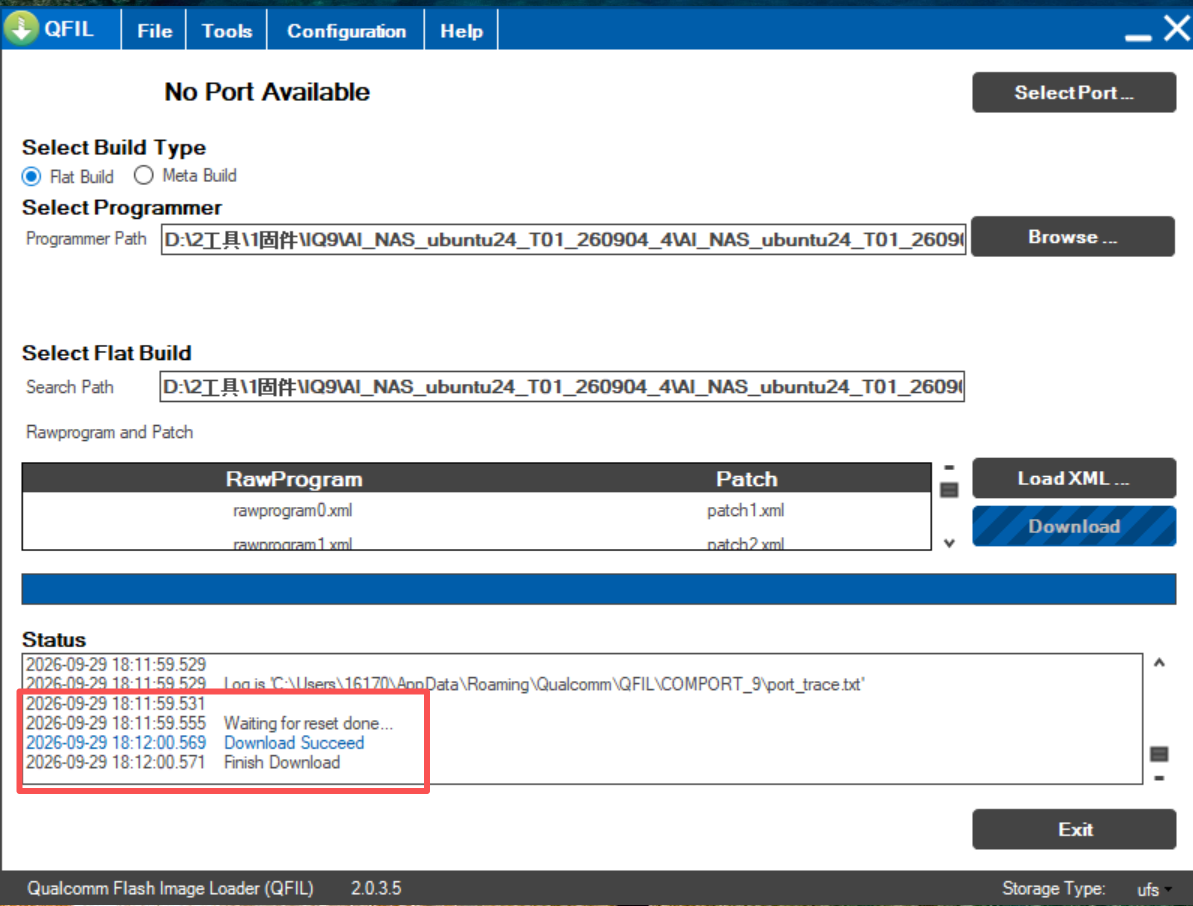The width and height of the screenshot is (1193, 906).
Task: Click the version number 2.0.3.5
Action: point(376,888)
